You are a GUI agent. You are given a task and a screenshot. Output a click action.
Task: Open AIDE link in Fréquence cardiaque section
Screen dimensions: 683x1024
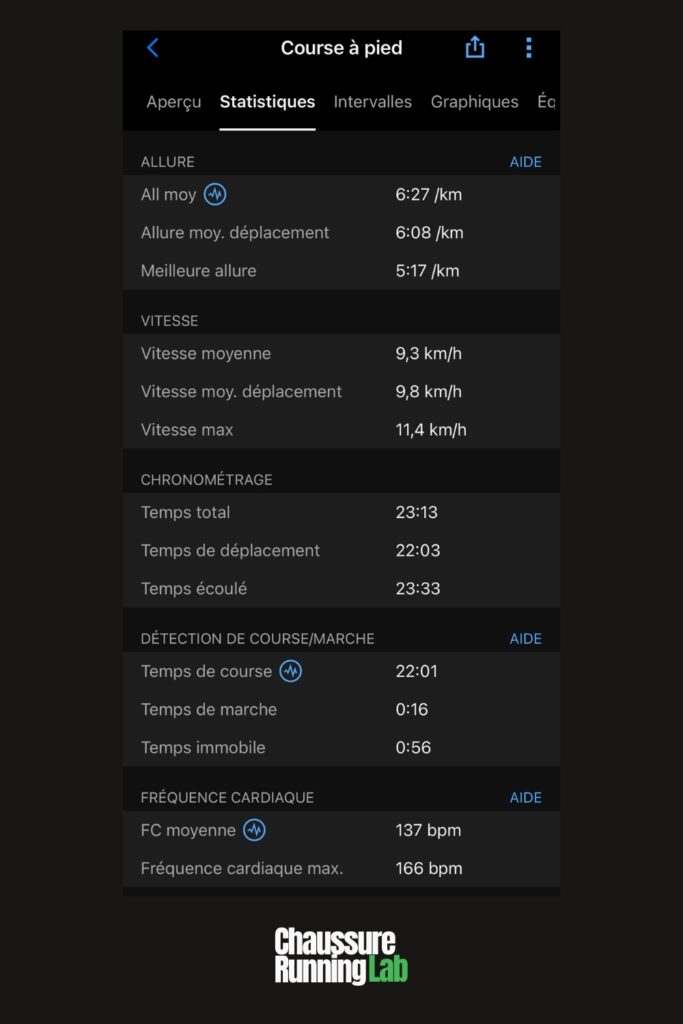[526, 797]
